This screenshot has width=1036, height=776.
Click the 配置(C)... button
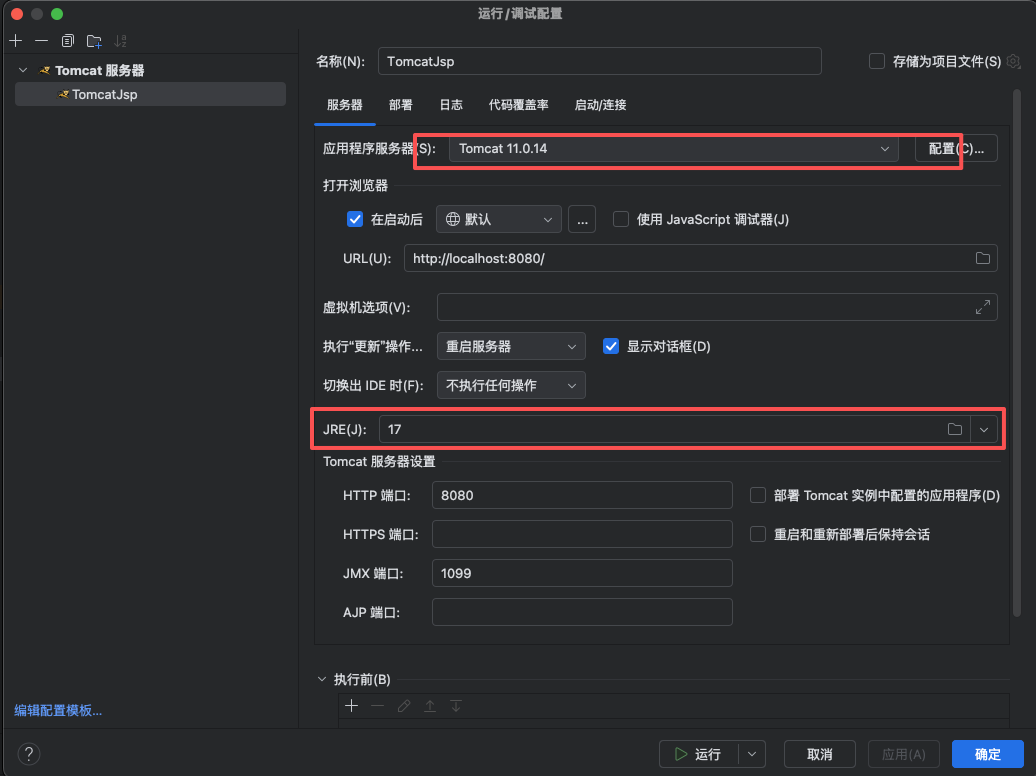pos(956,149)
